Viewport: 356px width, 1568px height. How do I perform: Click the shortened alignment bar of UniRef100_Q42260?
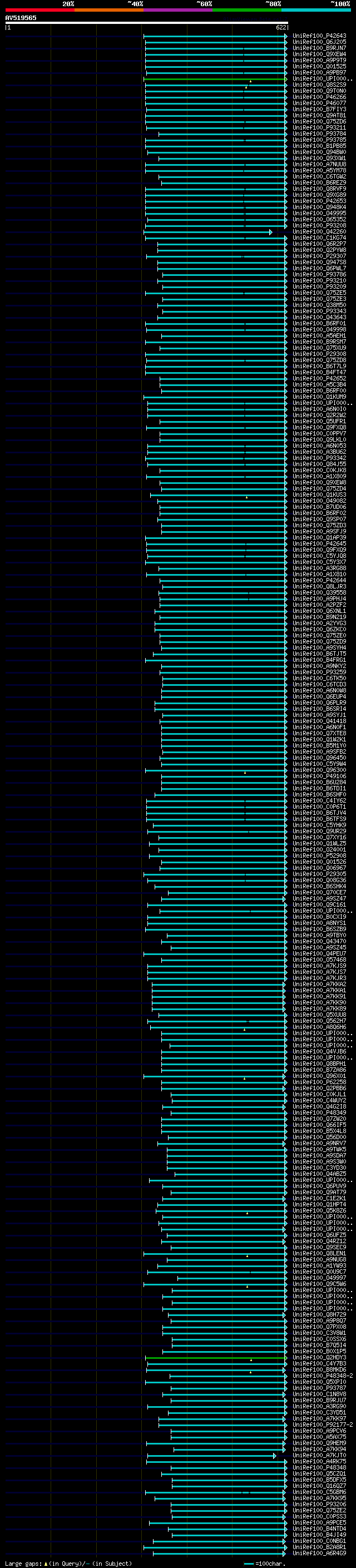pos(208,232)
